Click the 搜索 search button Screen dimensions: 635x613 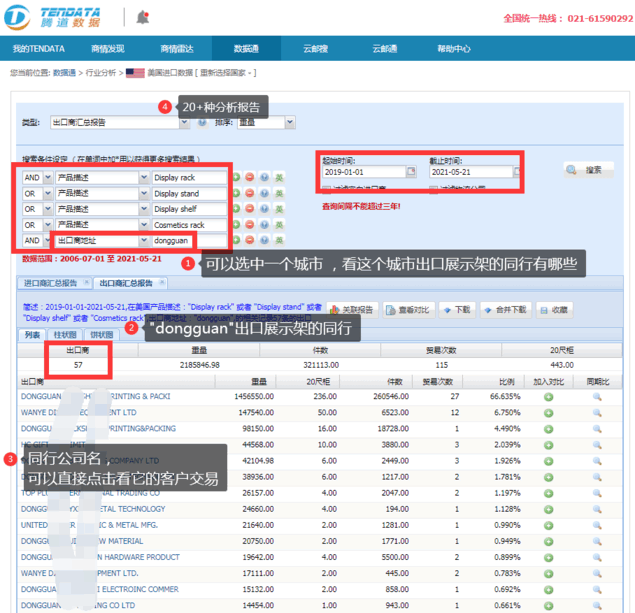[x=588, y=170]
